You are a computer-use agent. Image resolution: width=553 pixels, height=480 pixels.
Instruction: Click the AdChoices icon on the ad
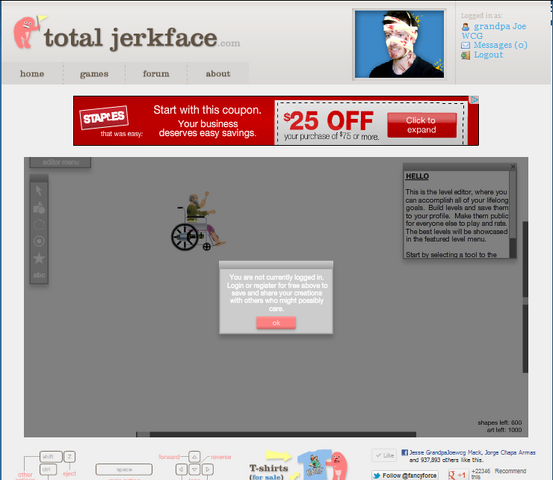click(x=475, y=100)
